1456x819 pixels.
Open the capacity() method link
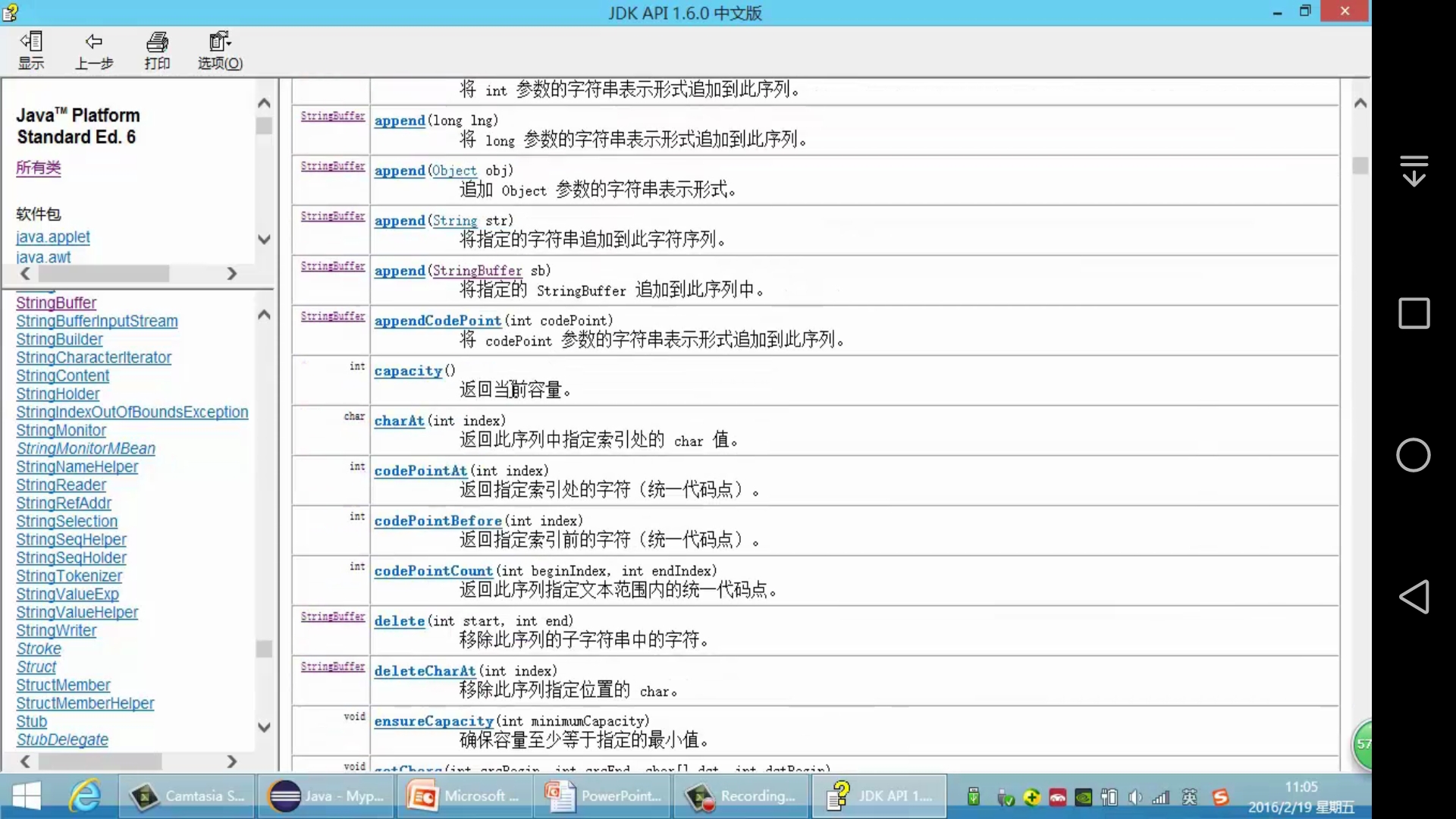[408, 371]
